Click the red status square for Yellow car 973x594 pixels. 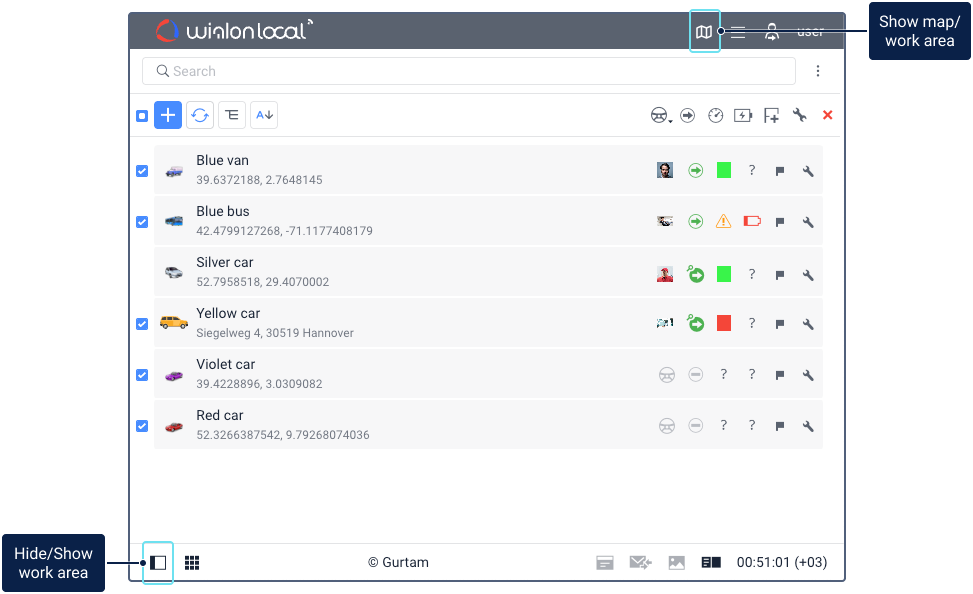(724, 323)
